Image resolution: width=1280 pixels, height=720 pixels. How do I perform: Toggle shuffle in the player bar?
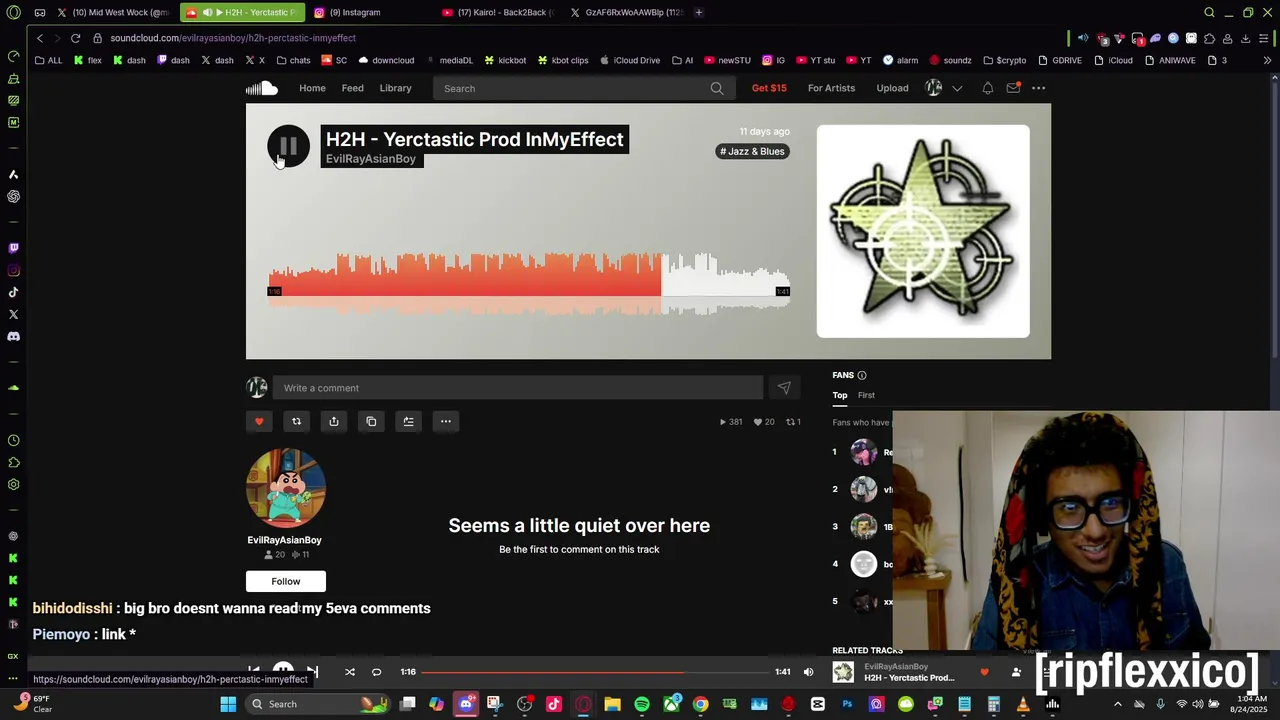click(350, 672)
